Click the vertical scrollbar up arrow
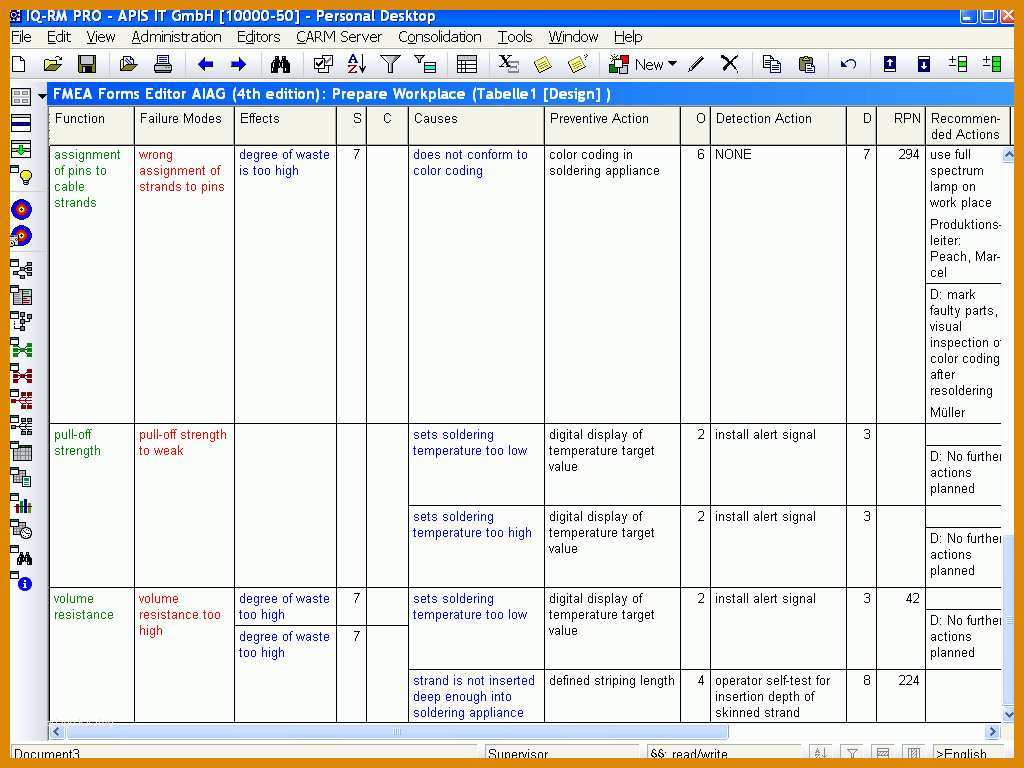The image size is (1024, 768). [1008, 155]
